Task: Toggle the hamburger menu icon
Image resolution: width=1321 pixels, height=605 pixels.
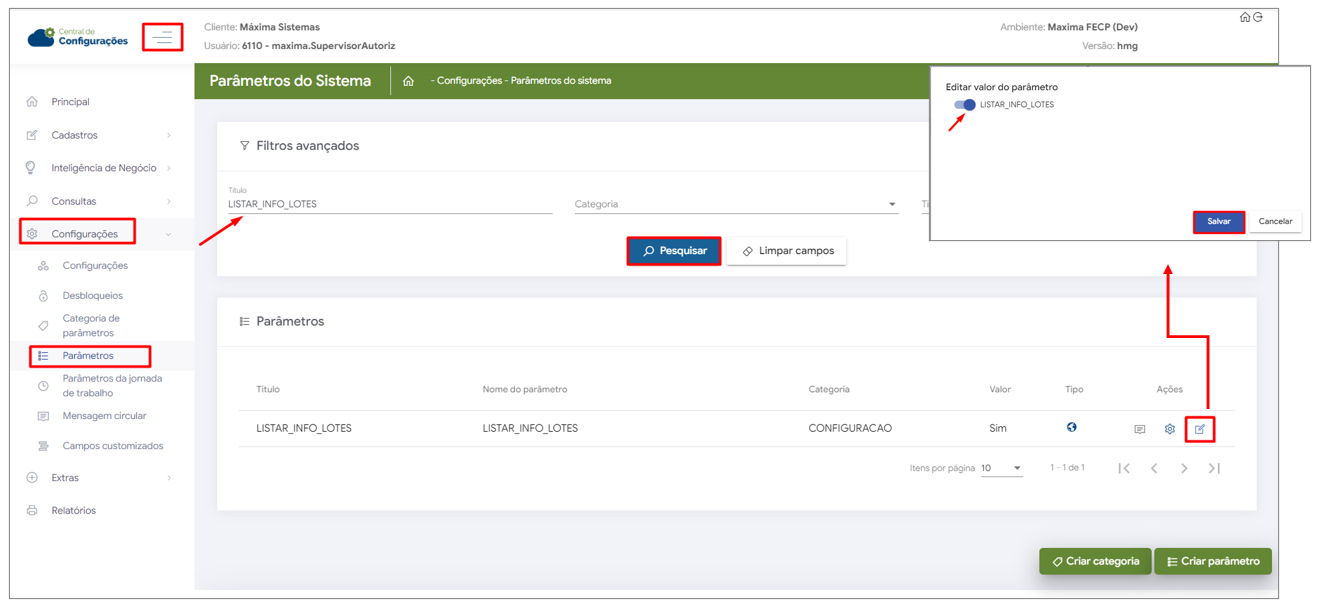Action: (x=162, y=38)
